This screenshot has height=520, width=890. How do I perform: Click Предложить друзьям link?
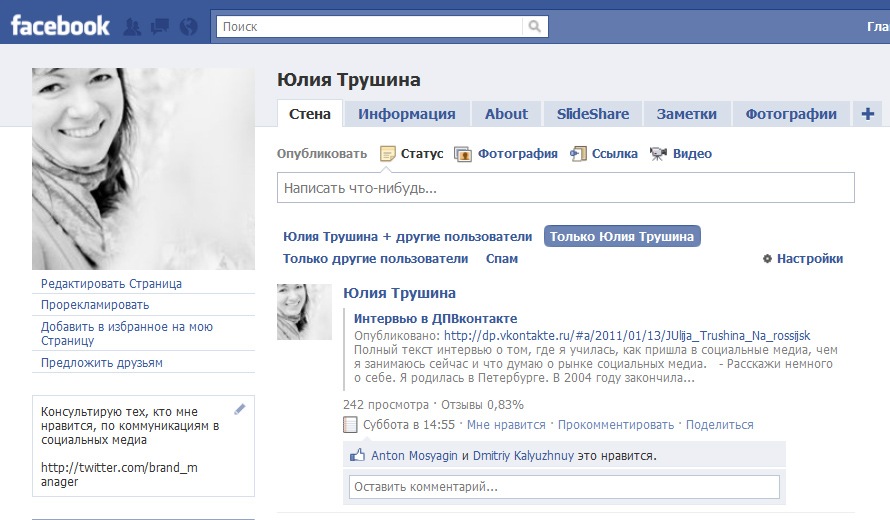102,363
